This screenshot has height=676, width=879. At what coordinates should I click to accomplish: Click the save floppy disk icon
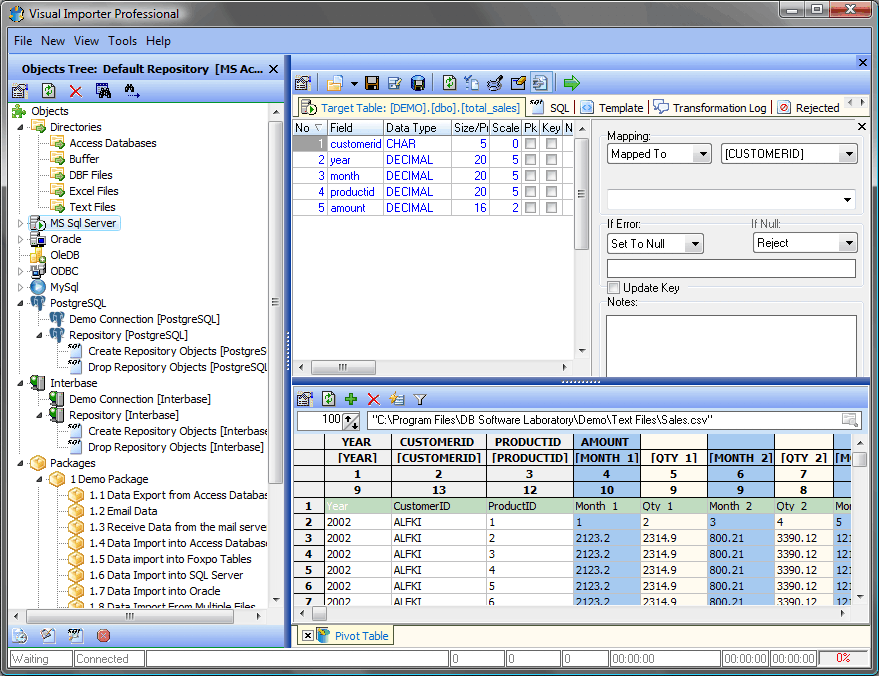372,83
